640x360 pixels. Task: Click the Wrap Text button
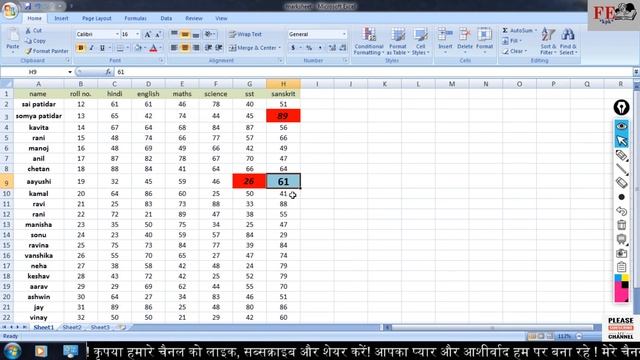(245, 34)
